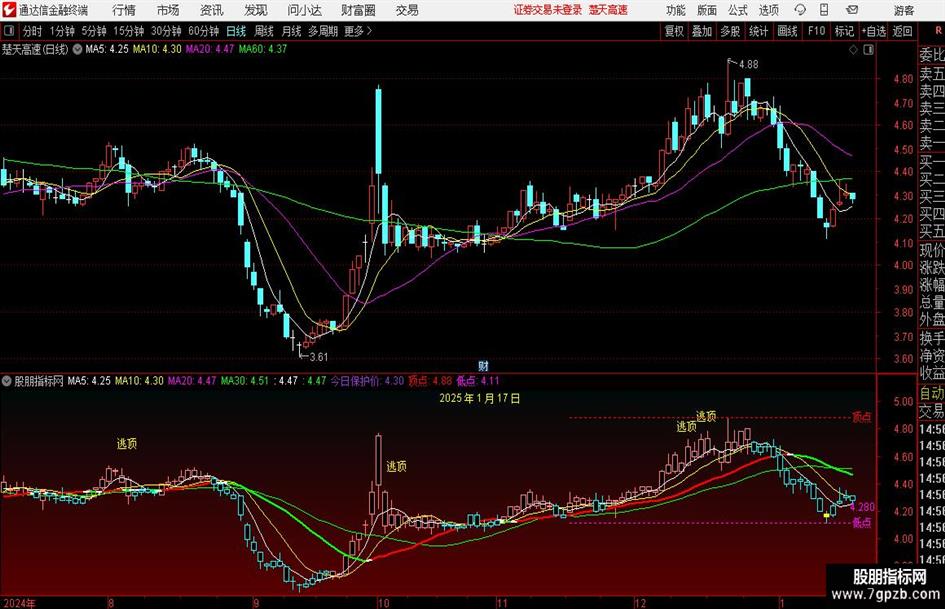This screenshot has height=609, width=945.
Task: Switch to the 30分钟 period
Action: tap(166, 31)
